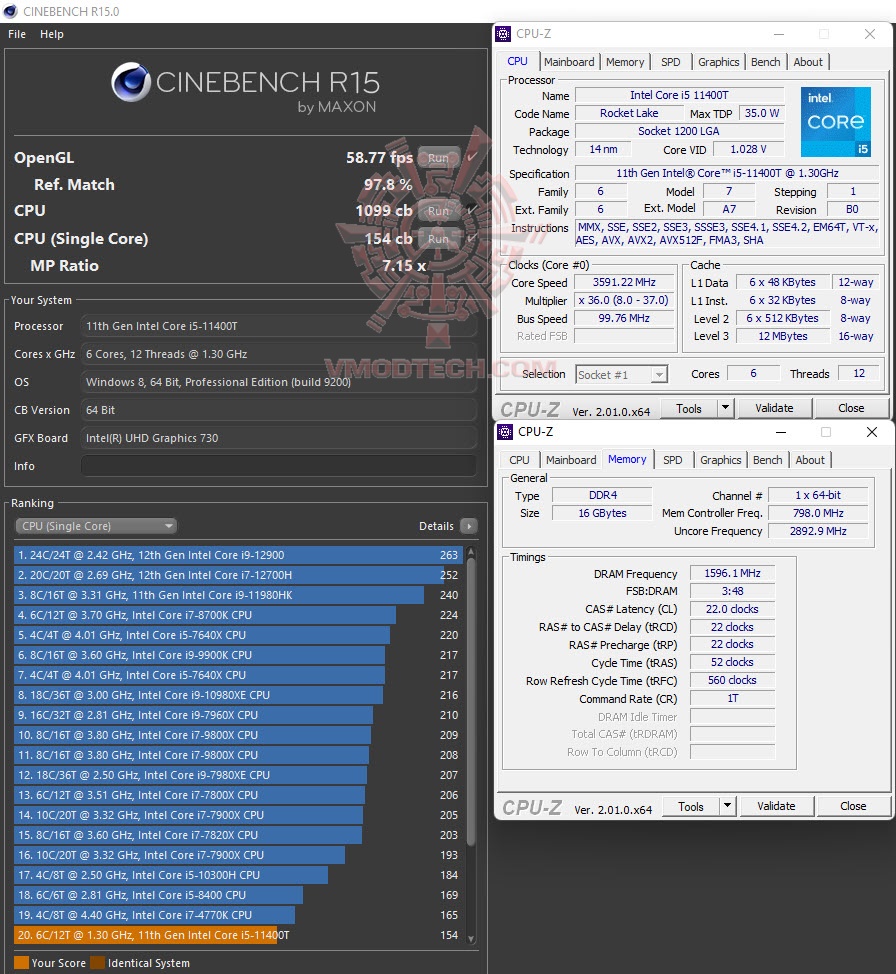The width and height of the screenshot is (896, 974).
Task: Select ranking row 4 Core i7-8700K
Action: 237,615
